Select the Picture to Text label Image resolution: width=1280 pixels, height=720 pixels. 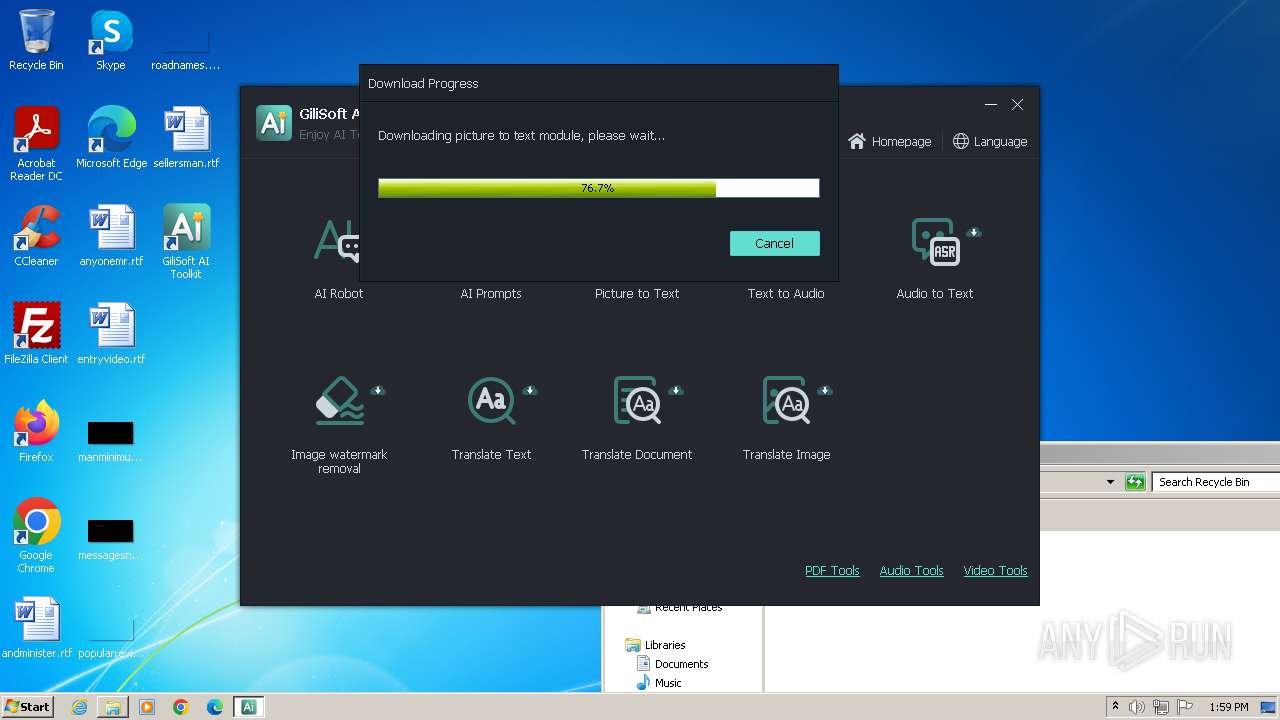[637, 294]
